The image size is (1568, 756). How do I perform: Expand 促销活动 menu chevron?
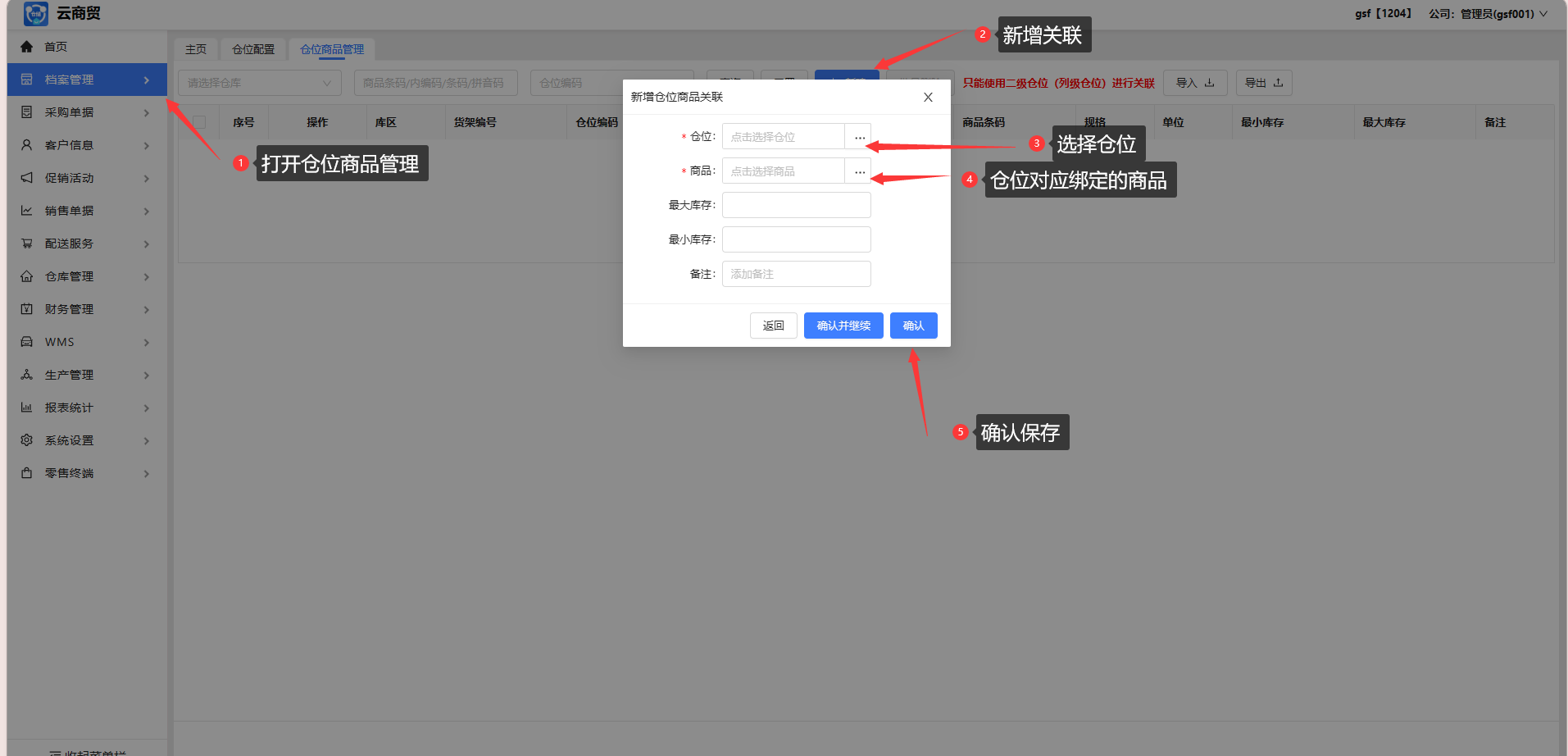pyautogui.click(x=147, y=178)
